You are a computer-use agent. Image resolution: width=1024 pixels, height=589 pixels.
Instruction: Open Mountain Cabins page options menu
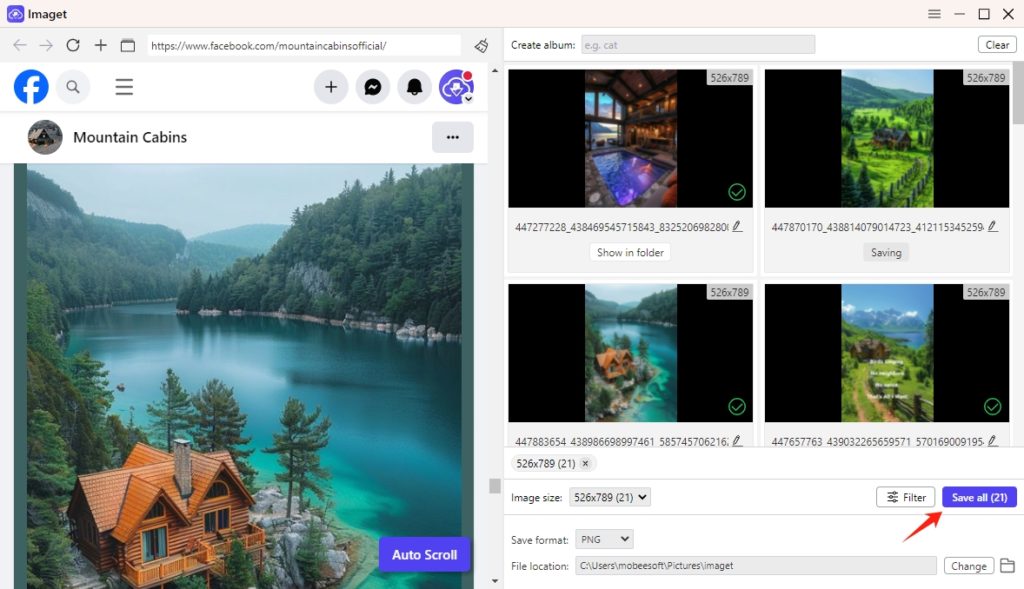[453, 137]
